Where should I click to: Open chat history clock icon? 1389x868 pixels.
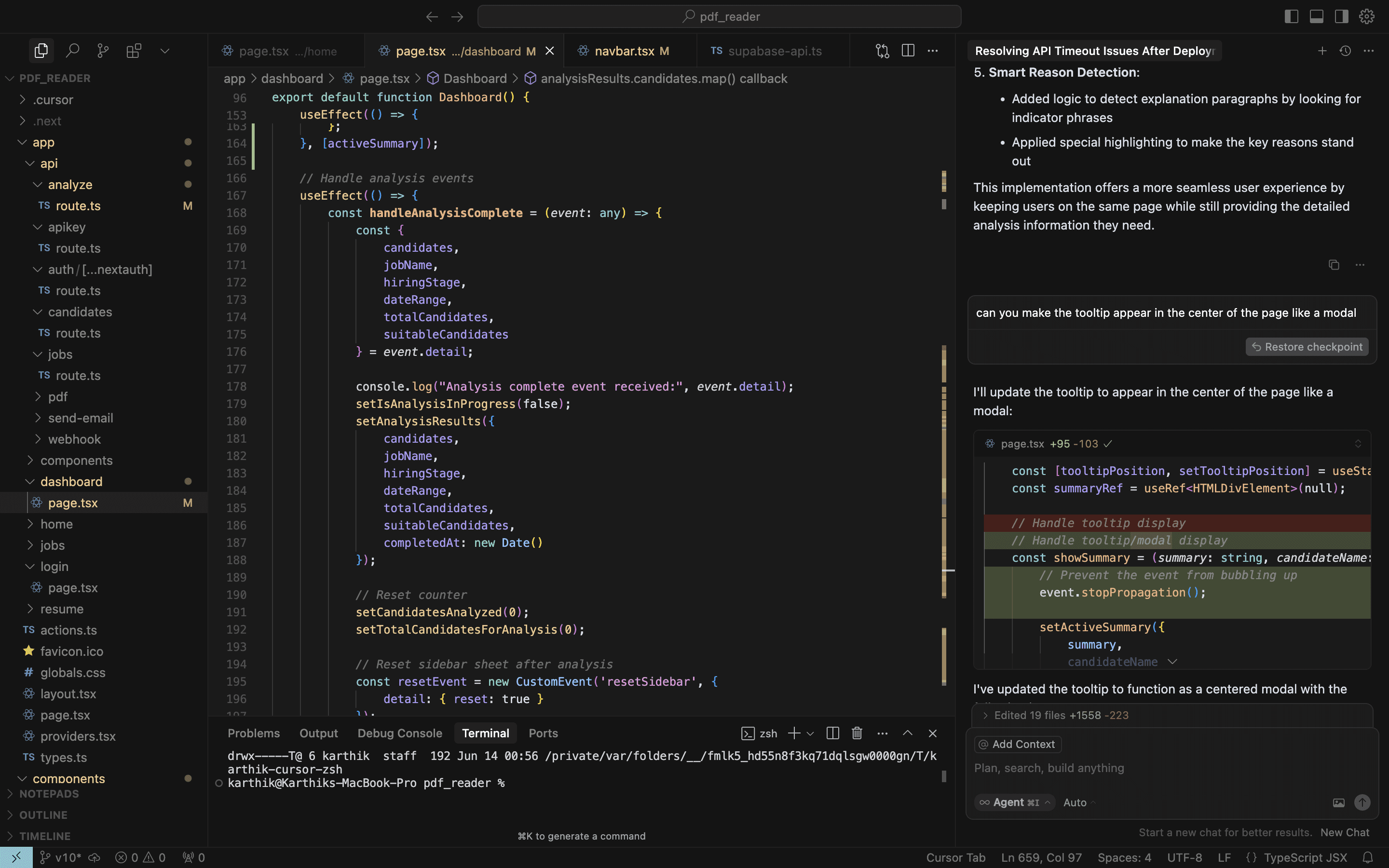coord(1345,51)
